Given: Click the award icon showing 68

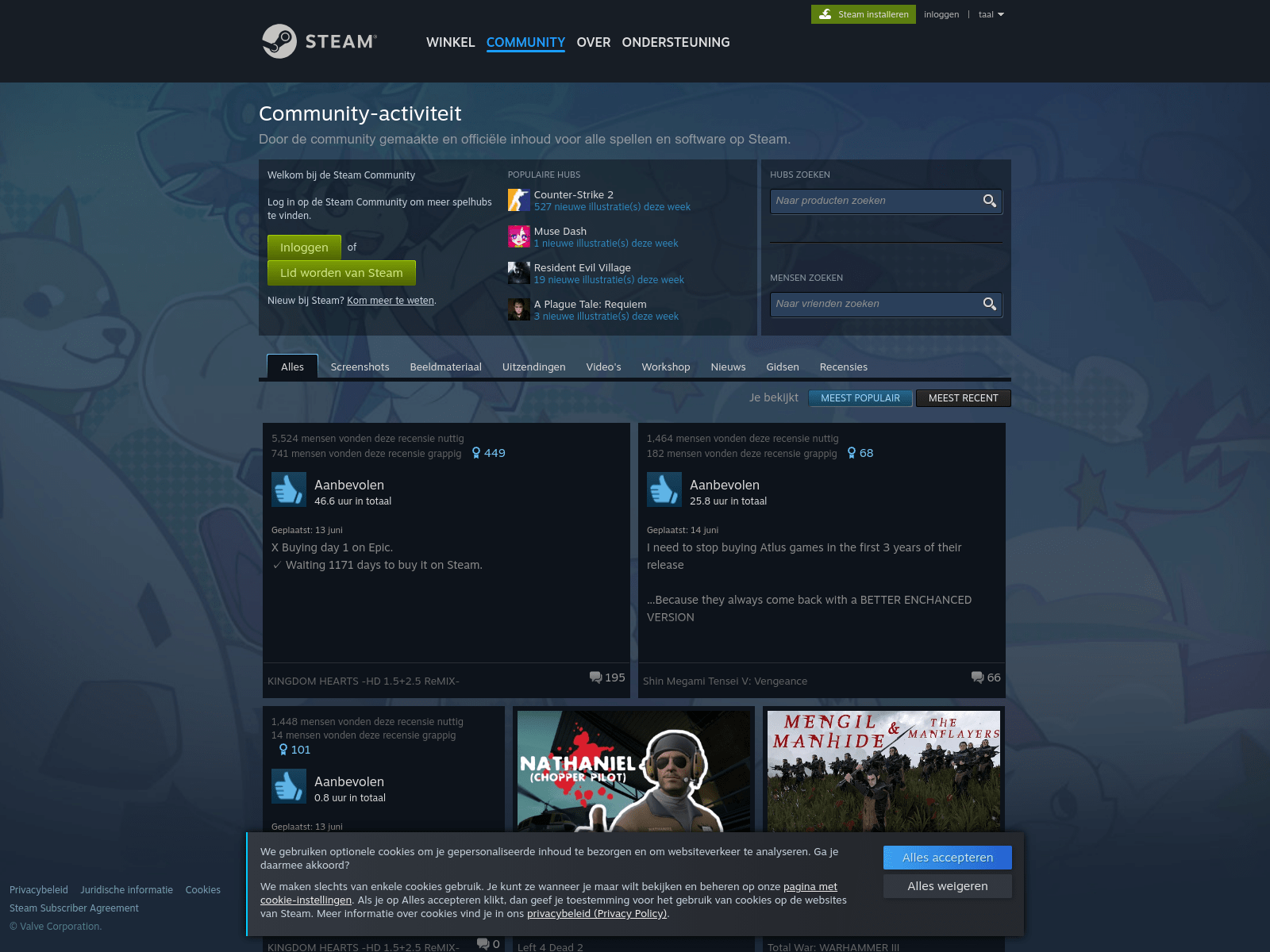Looking at the screenshot, I should (x=852, y=453).
